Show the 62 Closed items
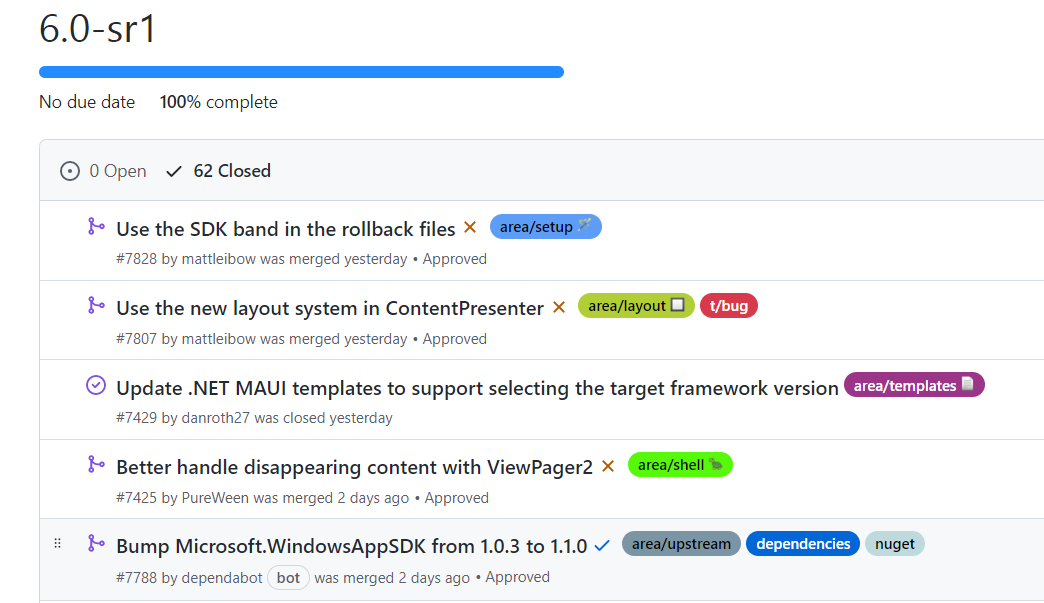 point(219,171)
